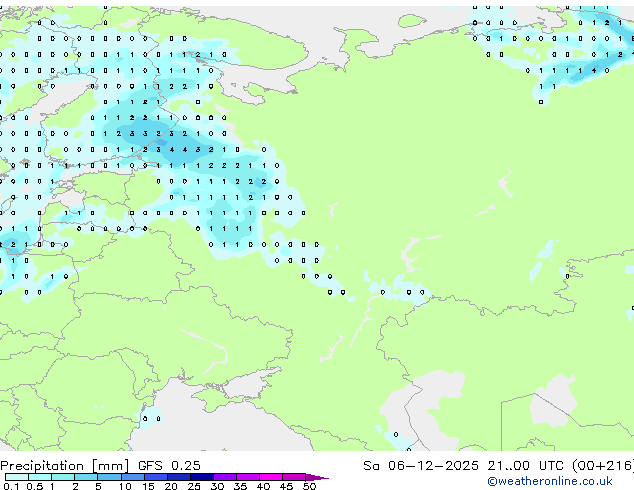The height and width of the screenshot is (490, 634).
Task: Select the 40–45 mm magenta legend swatch
Action: (271, 477)
